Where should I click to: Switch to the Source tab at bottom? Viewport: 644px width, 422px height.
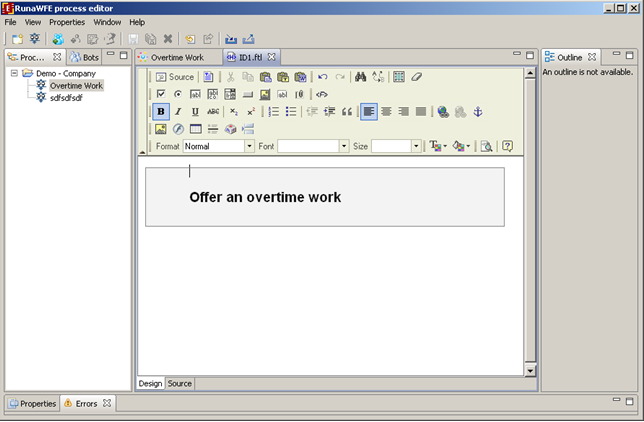tap(179, 383)
